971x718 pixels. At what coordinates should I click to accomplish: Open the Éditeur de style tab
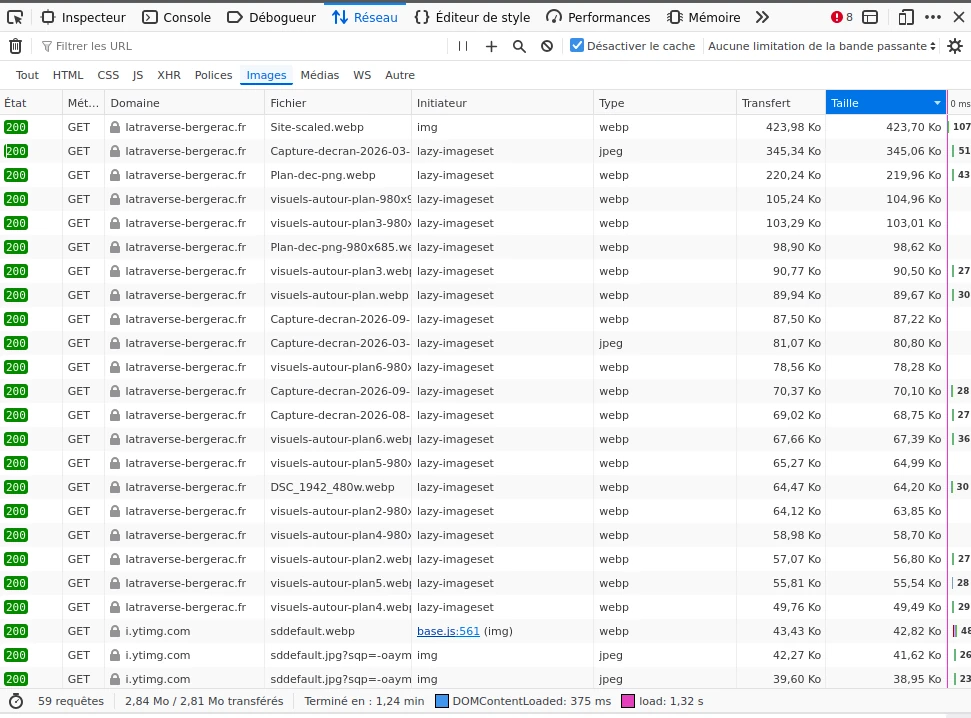(x=472, y=17)
